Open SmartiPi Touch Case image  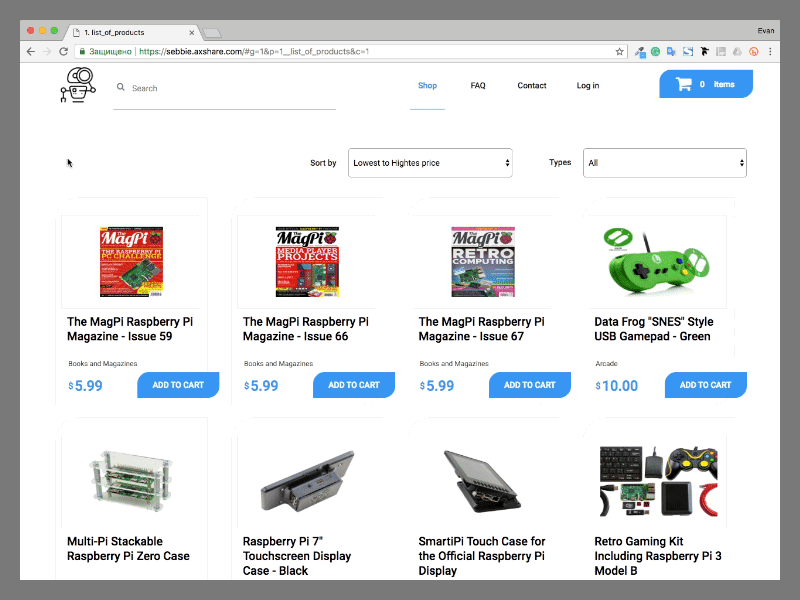tap(482, 481)
